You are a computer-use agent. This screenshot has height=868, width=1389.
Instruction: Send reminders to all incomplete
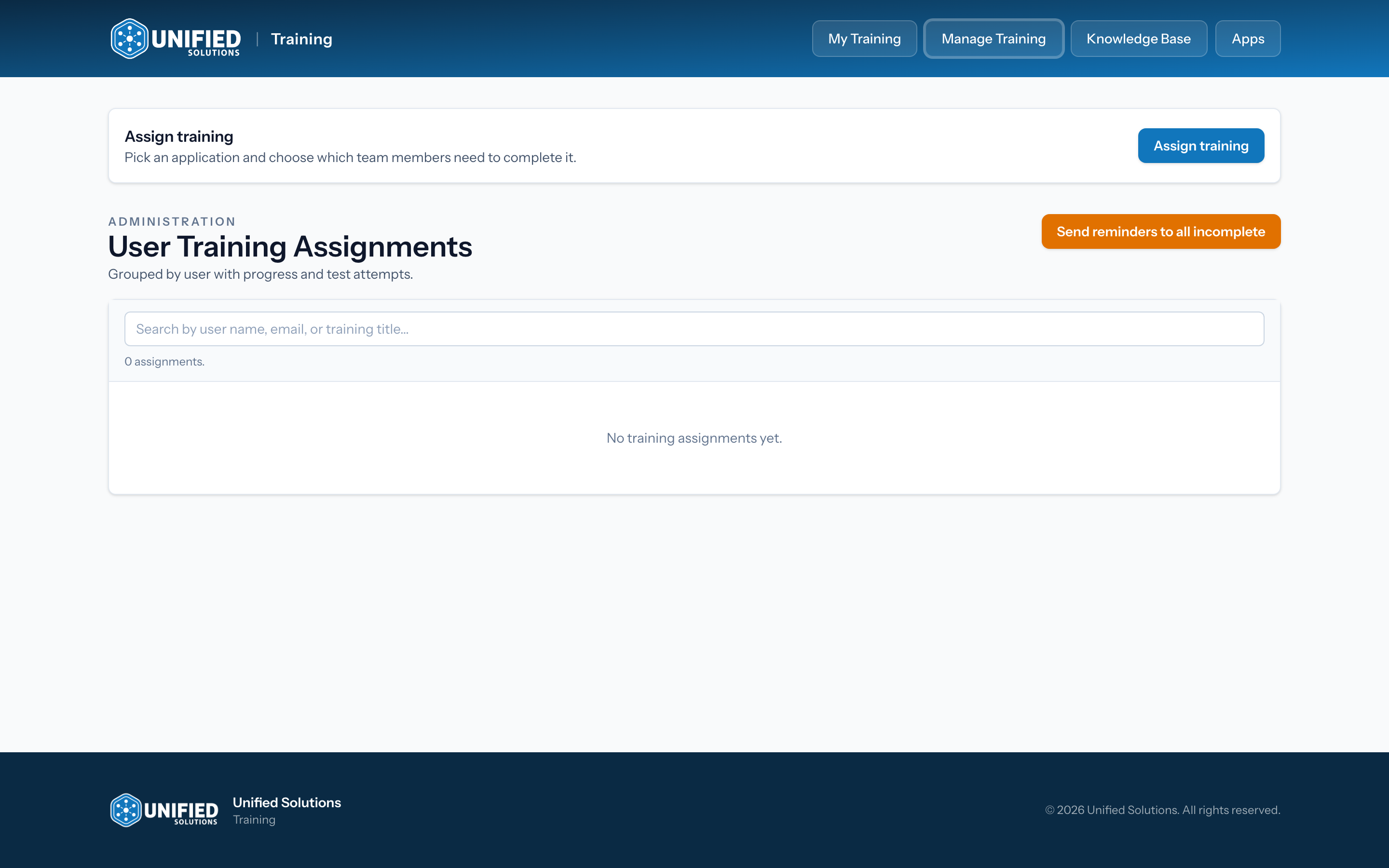click(1160, 231)
